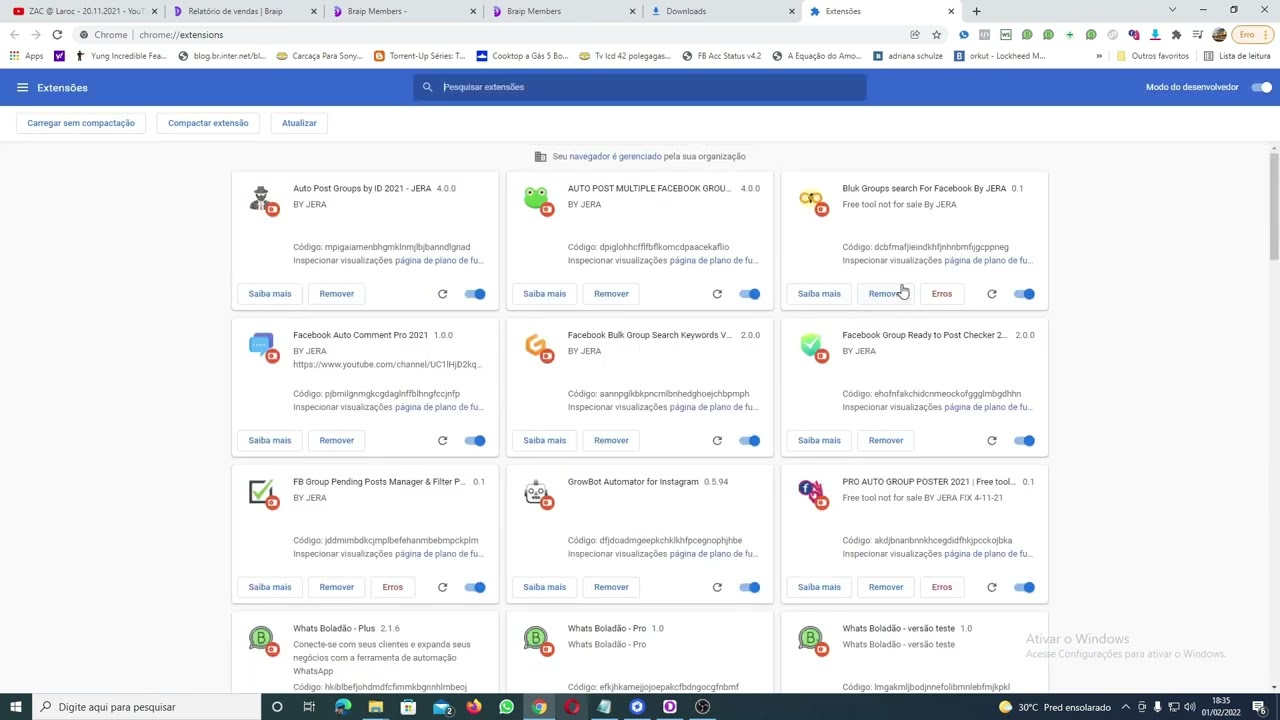Bookmark this page with the star icon
The image size is (1280, 720).
(936, 34)
